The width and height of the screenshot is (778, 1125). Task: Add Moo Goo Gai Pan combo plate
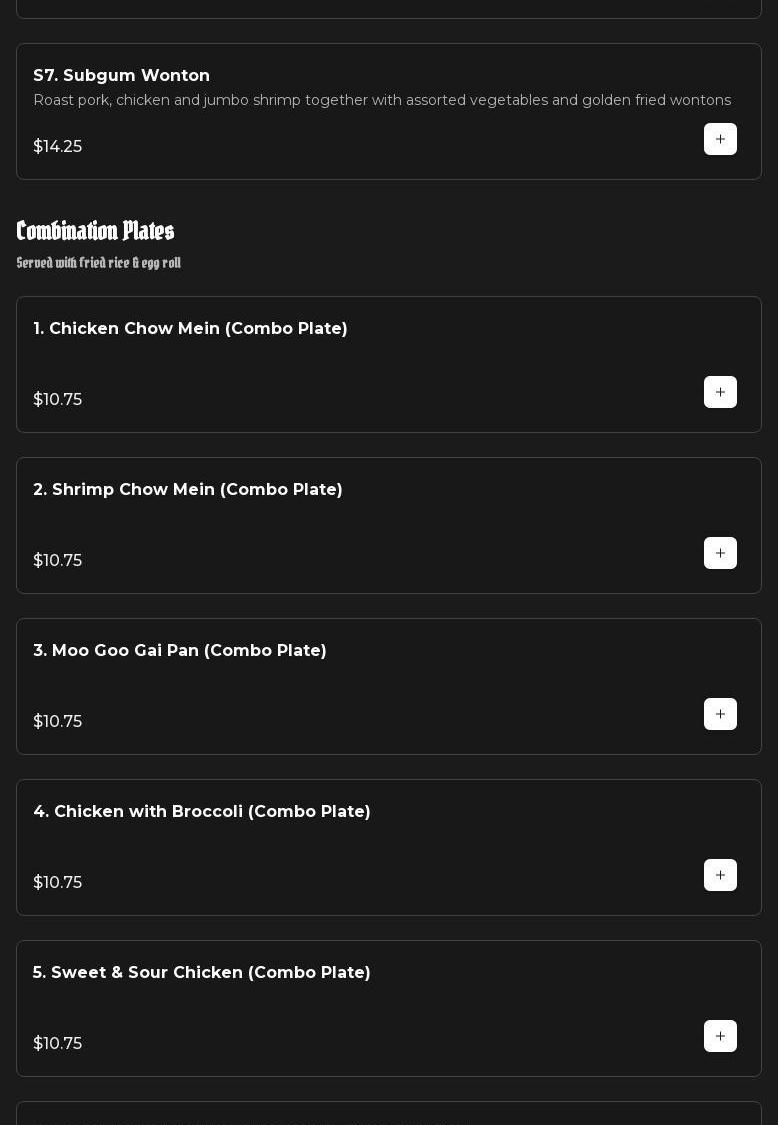tap(720, 714)
